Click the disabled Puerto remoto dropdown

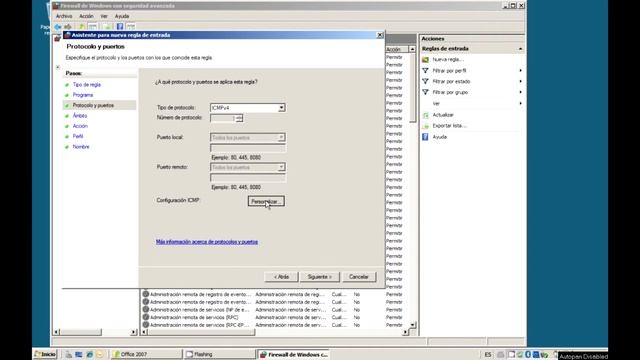tap(248, 167)
